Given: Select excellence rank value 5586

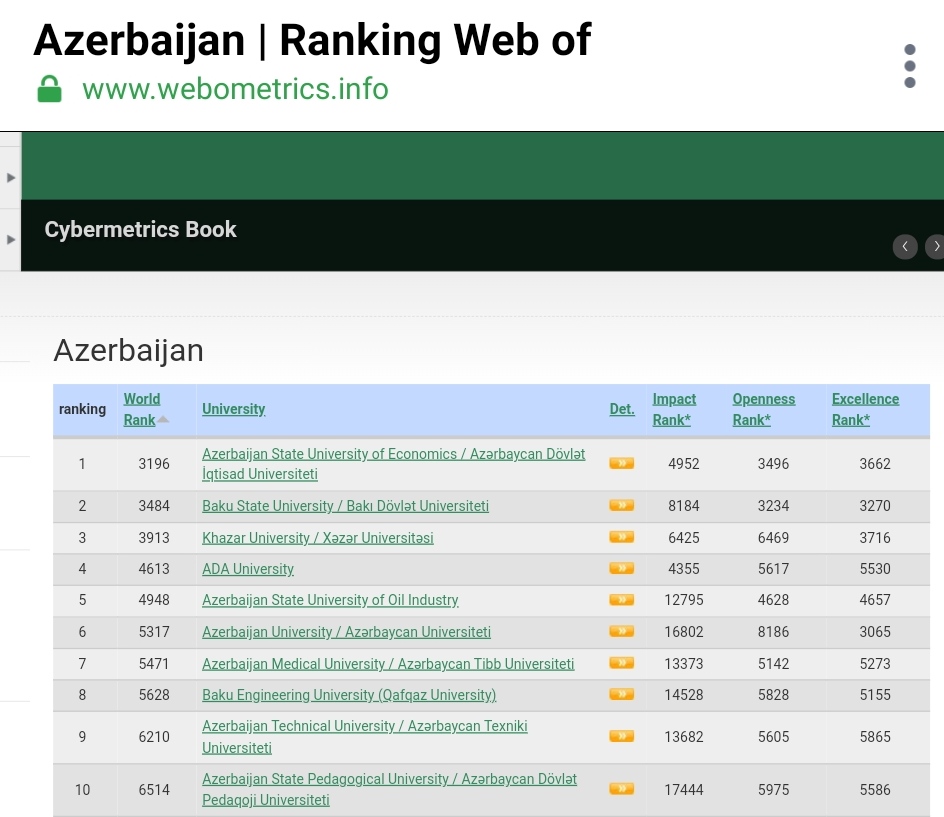Looking at the screenshot, I should click(875, 790).
